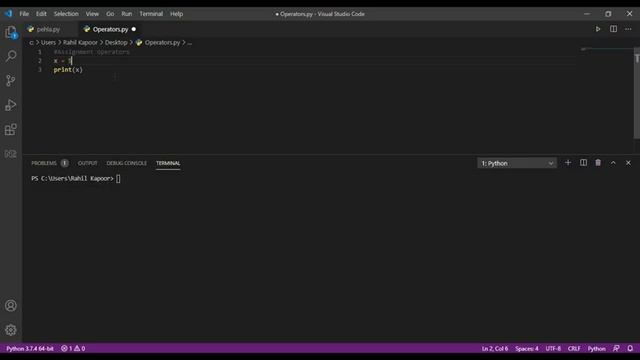Screen dimensions: 640x360
Task: Open the Source Control view
Action: tap(11, 80)
